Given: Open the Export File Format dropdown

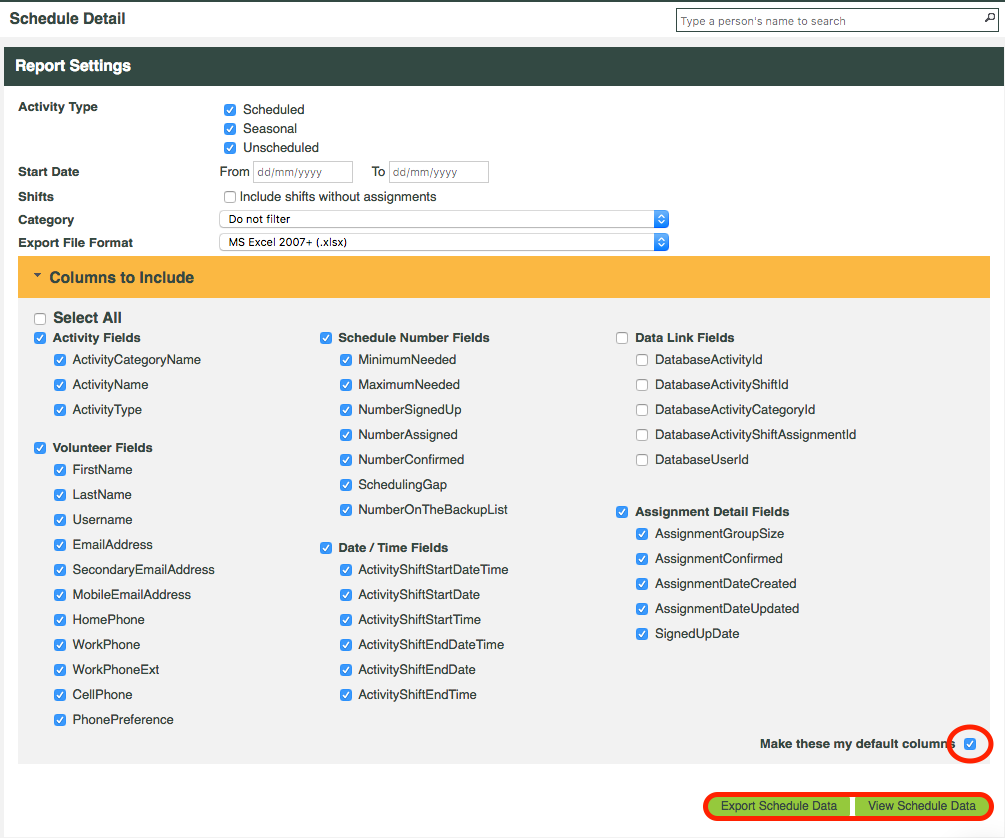Looking at the screenshot, I should [444, 242].
